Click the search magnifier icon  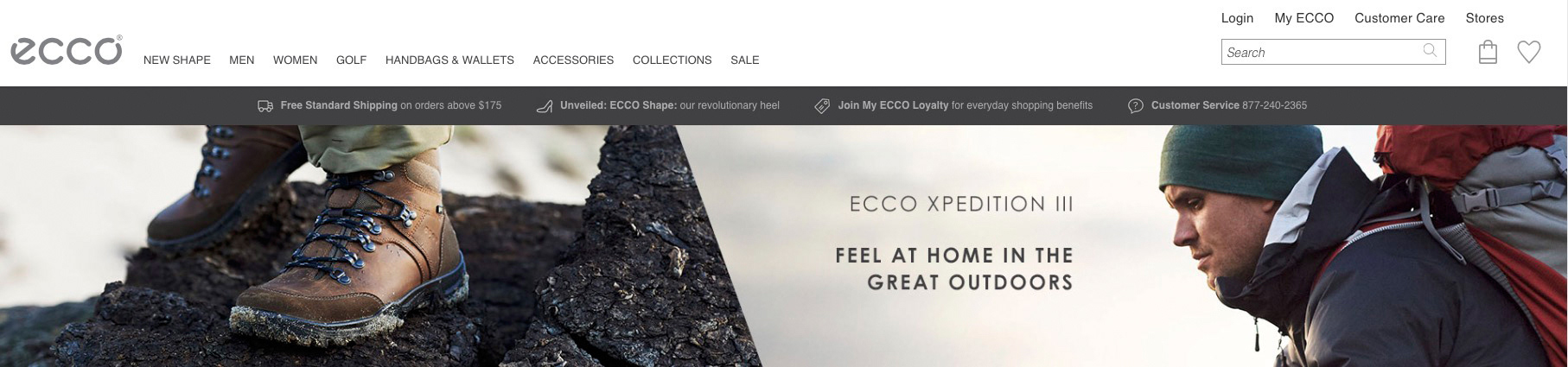pos(1430,51)
